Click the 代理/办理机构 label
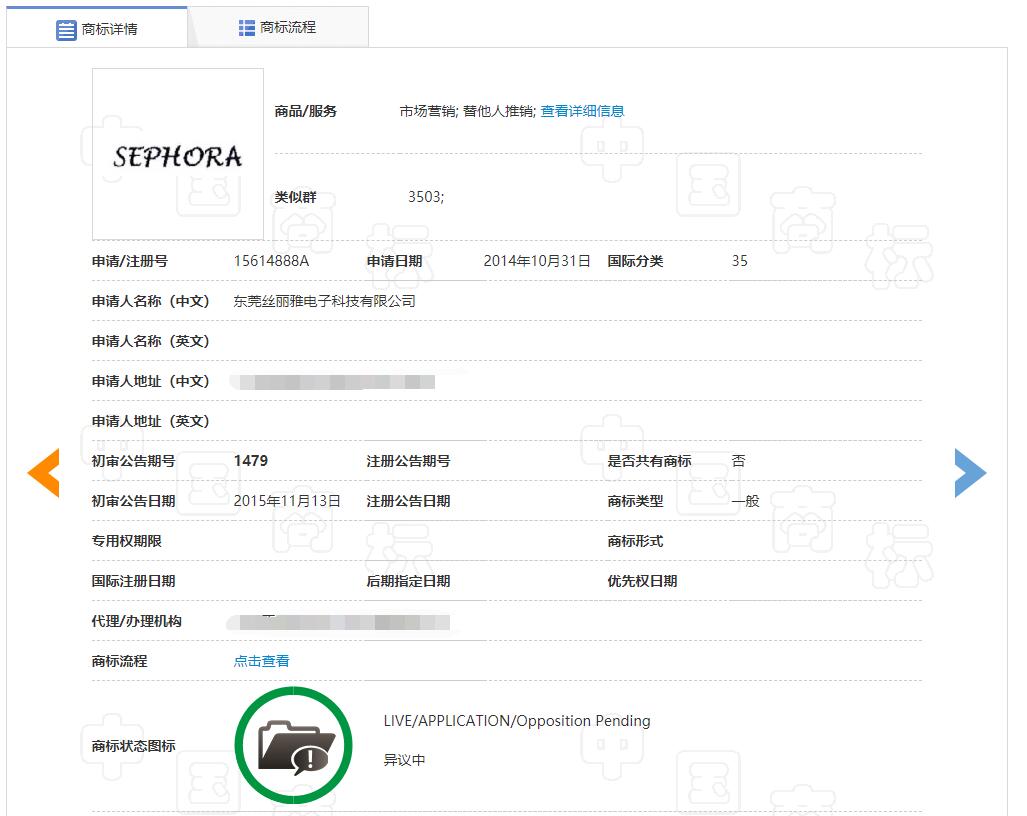Image resolution: width=1027 pixels, height=816 pixels. pos(136,621)
